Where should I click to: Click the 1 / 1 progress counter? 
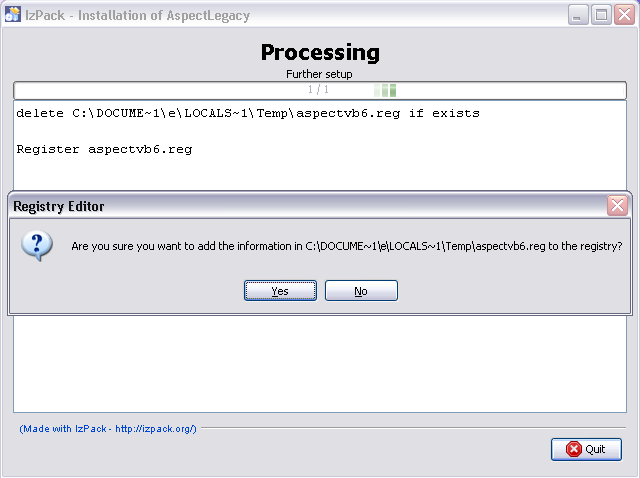click(x=318, y=89)
